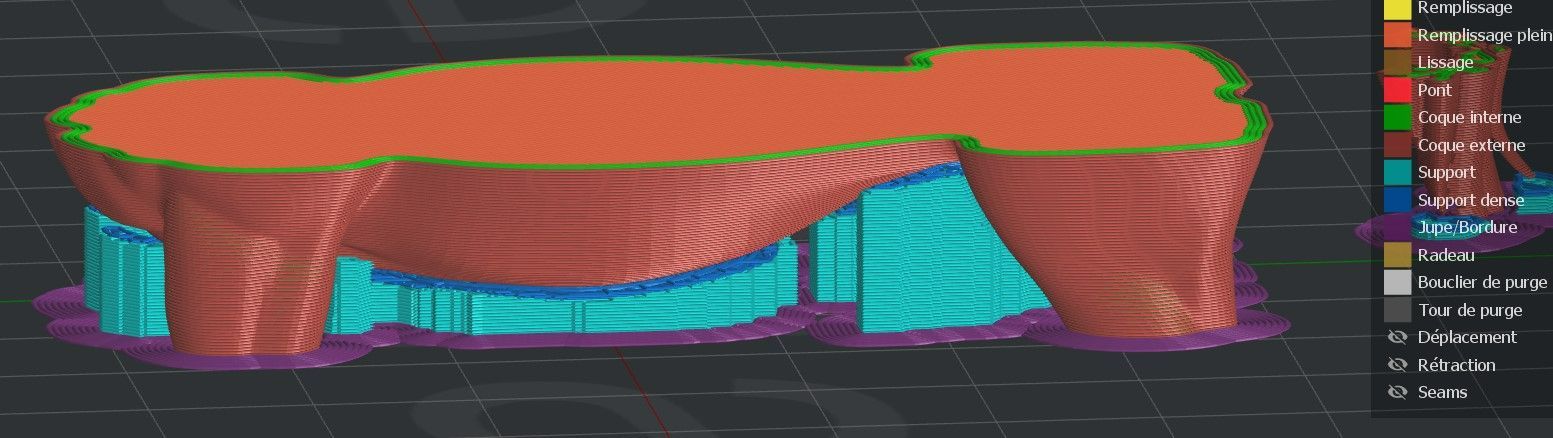This screenshot has height=438, width=1553.
Task: Click the Lissage legend label
Action: pyautogui.click(x=1445, y=62)
